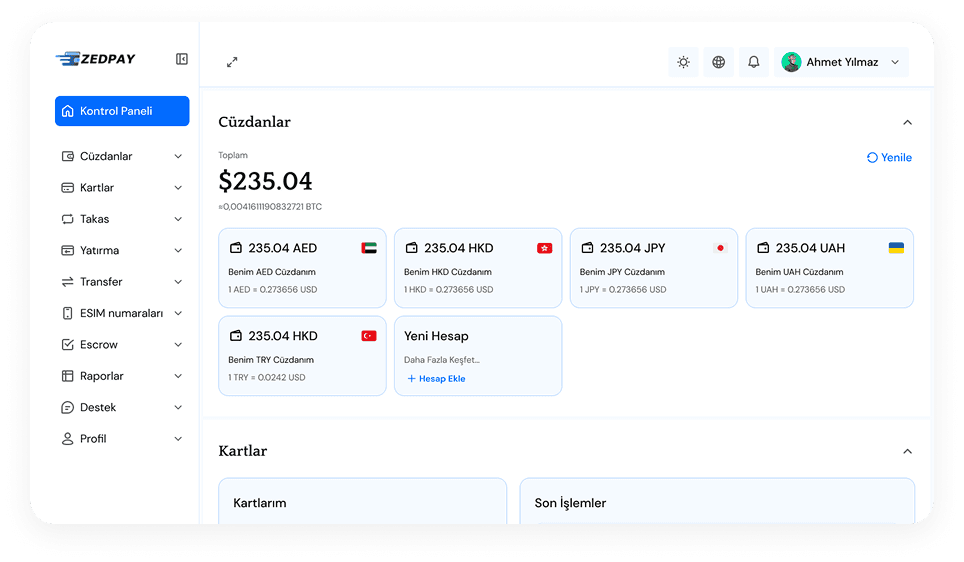This screenshot has height=562, width=964.
Task: Click the UAE flag icon
Action: point(369,248)
